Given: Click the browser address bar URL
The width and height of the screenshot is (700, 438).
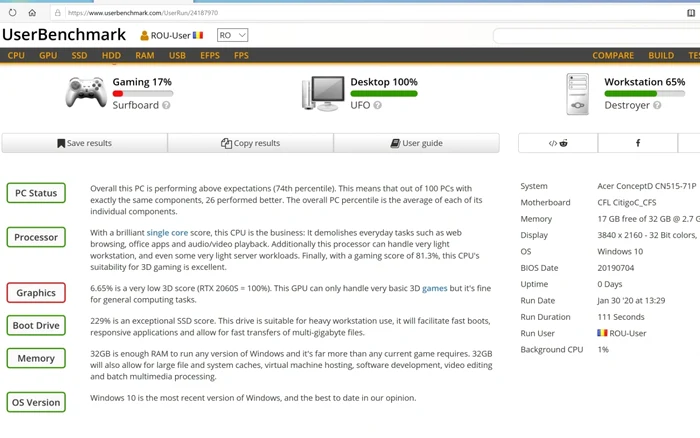Looking at the screenshot, I should tap(143, 13).
